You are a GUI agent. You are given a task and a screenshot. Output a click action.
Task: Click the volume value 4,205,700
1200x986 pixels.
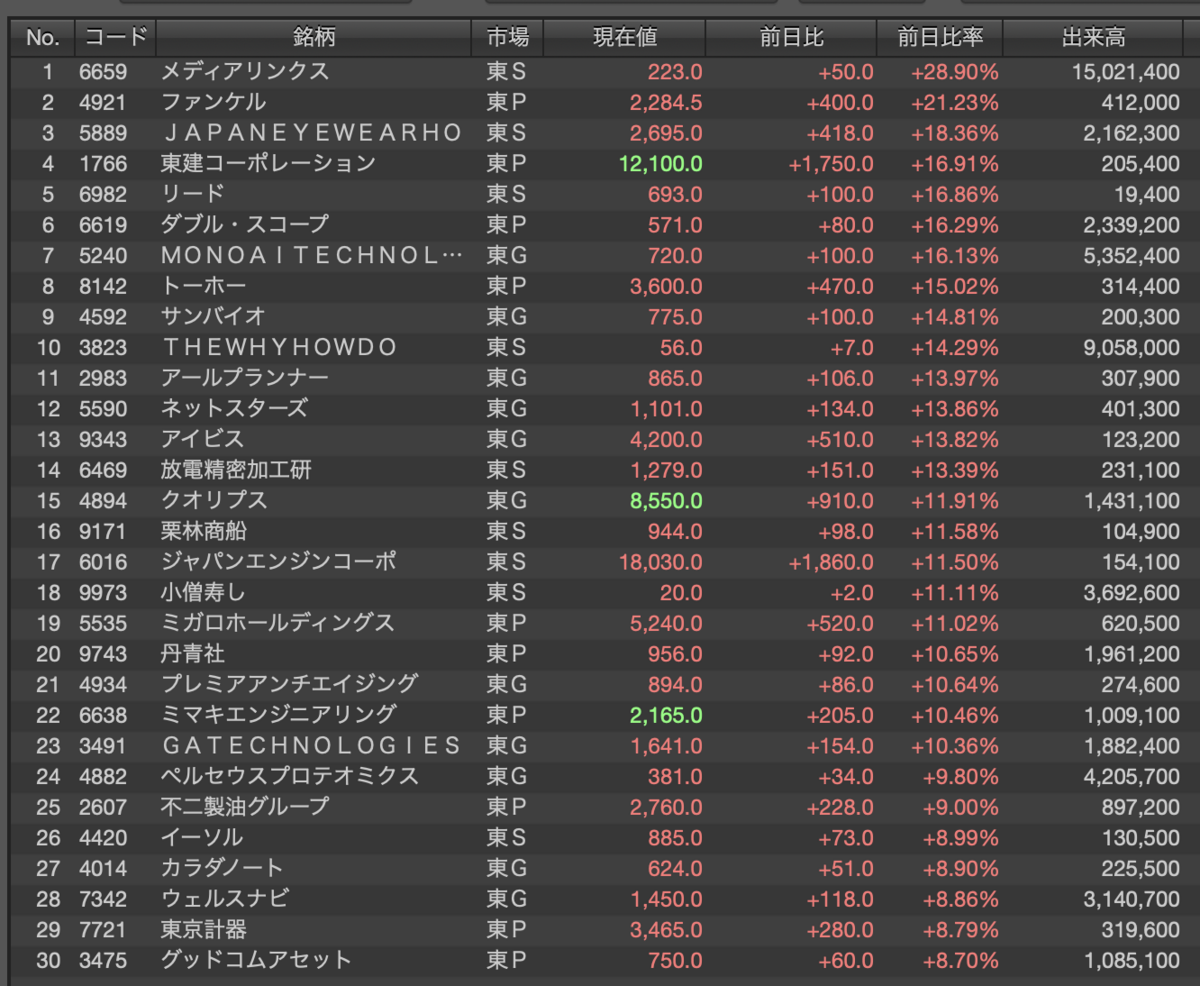pos(1130,776)
